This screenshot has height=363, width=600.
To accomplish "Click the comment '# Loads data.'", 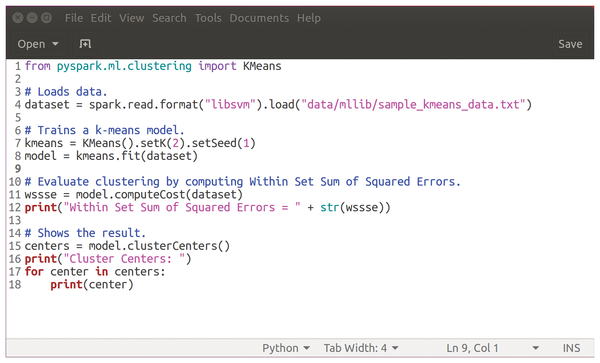I will coord(66,92).
